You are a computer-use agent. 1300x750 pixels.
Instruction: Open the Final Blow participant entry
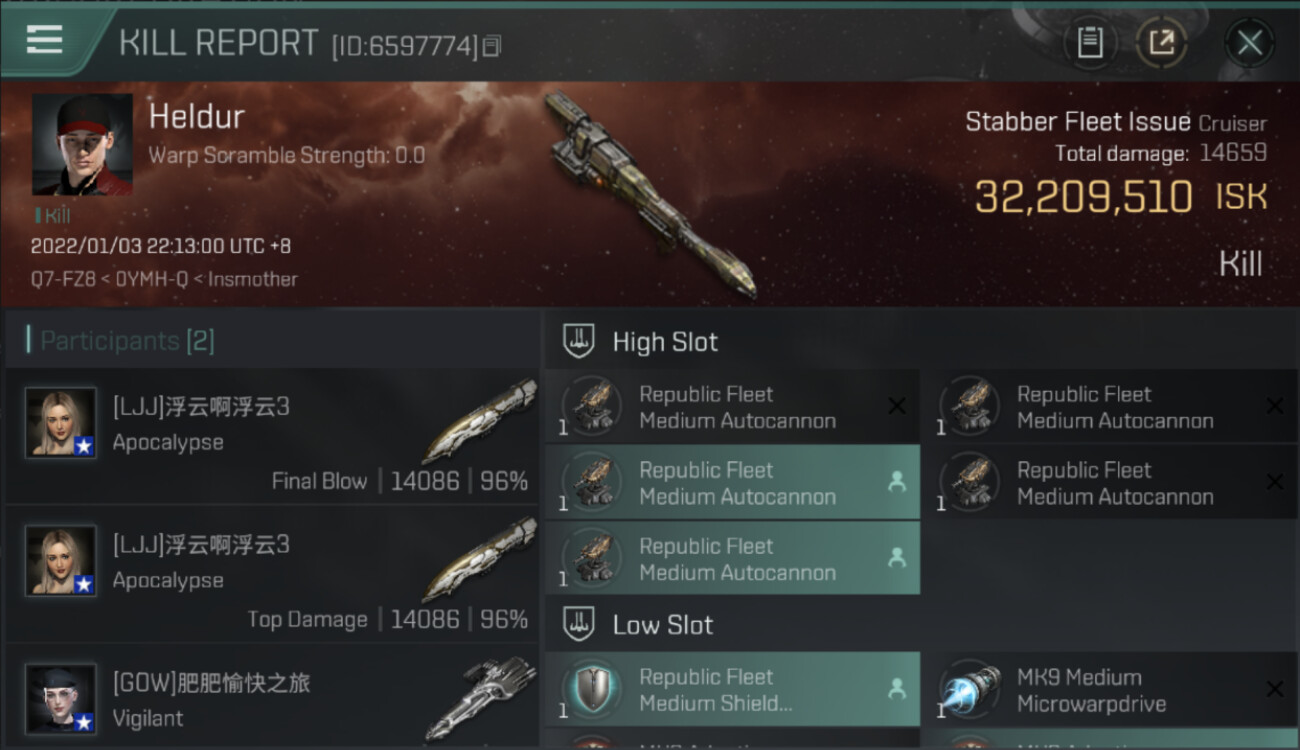point(272,437)
